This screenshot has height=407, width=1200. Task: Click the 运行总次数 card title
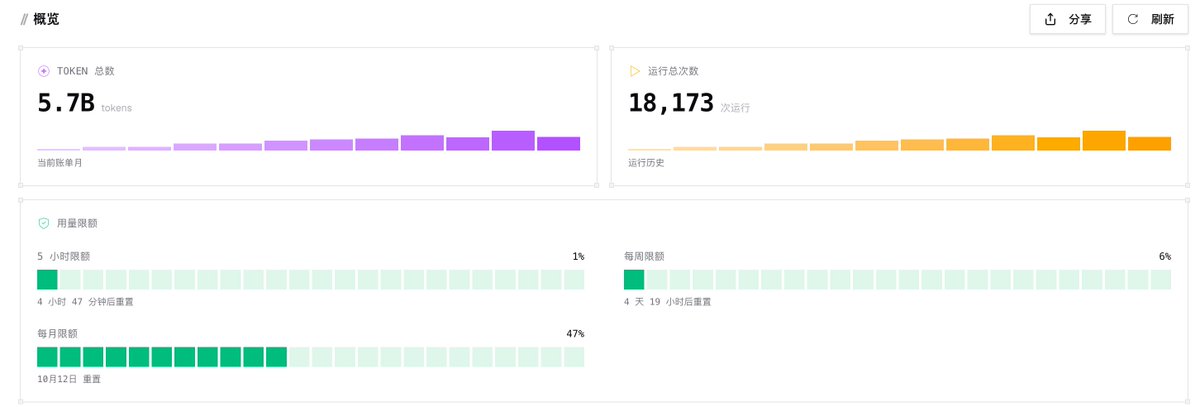click(x=673, y=71)
